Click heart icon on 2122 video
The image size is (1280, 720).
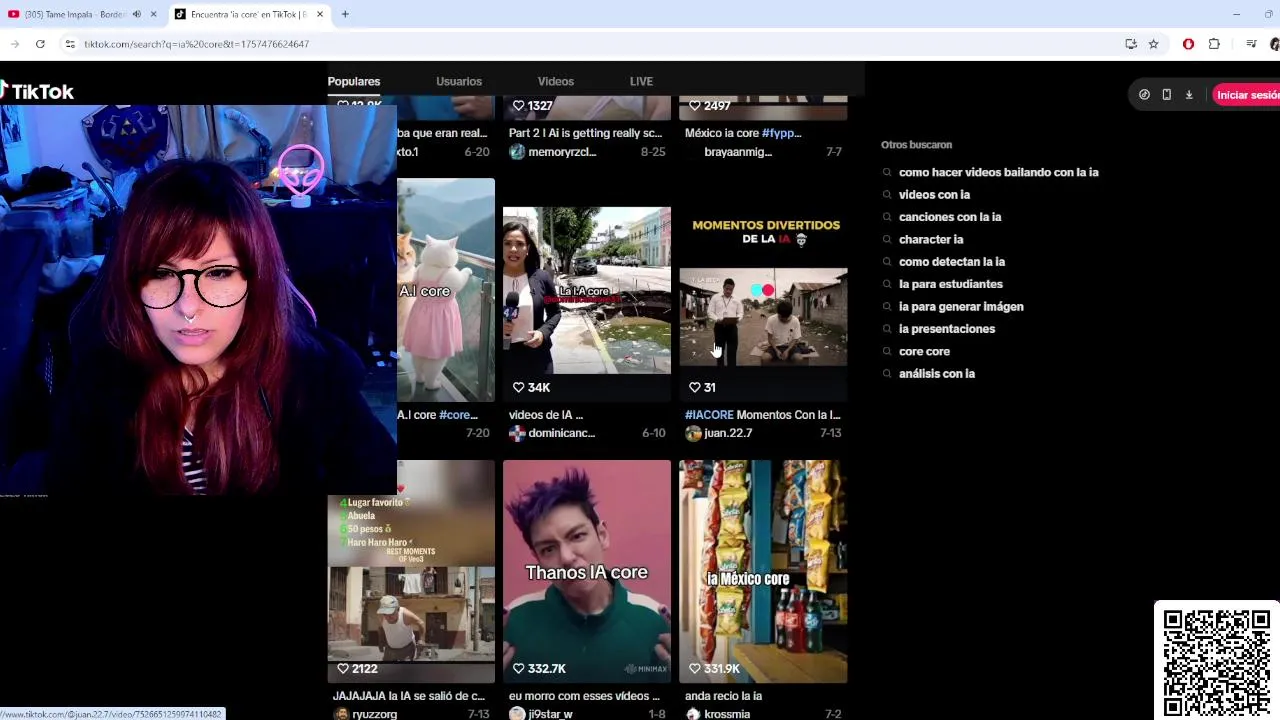(x=343, y=668)
